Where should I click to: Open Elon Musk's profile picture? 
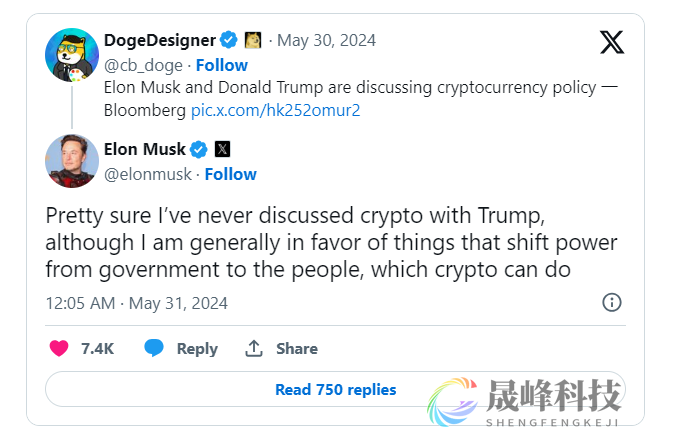tap(72, 160)
